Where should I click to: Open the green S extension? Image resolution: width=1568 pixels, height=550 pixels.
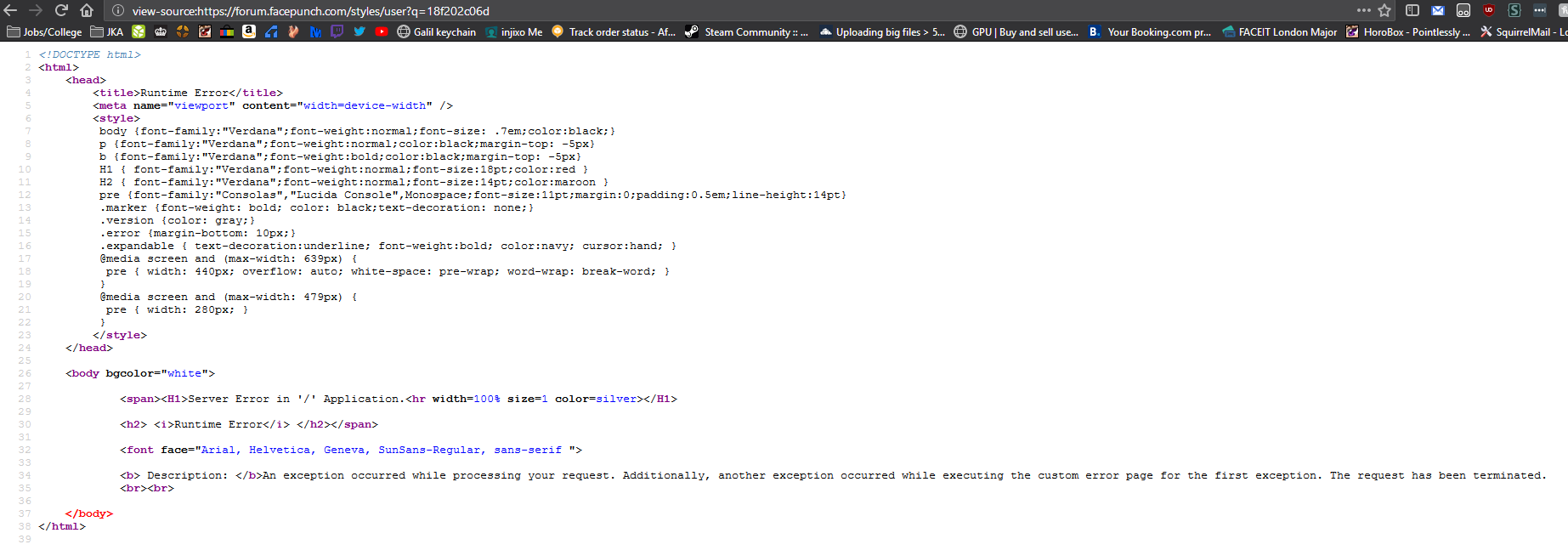1514,10
